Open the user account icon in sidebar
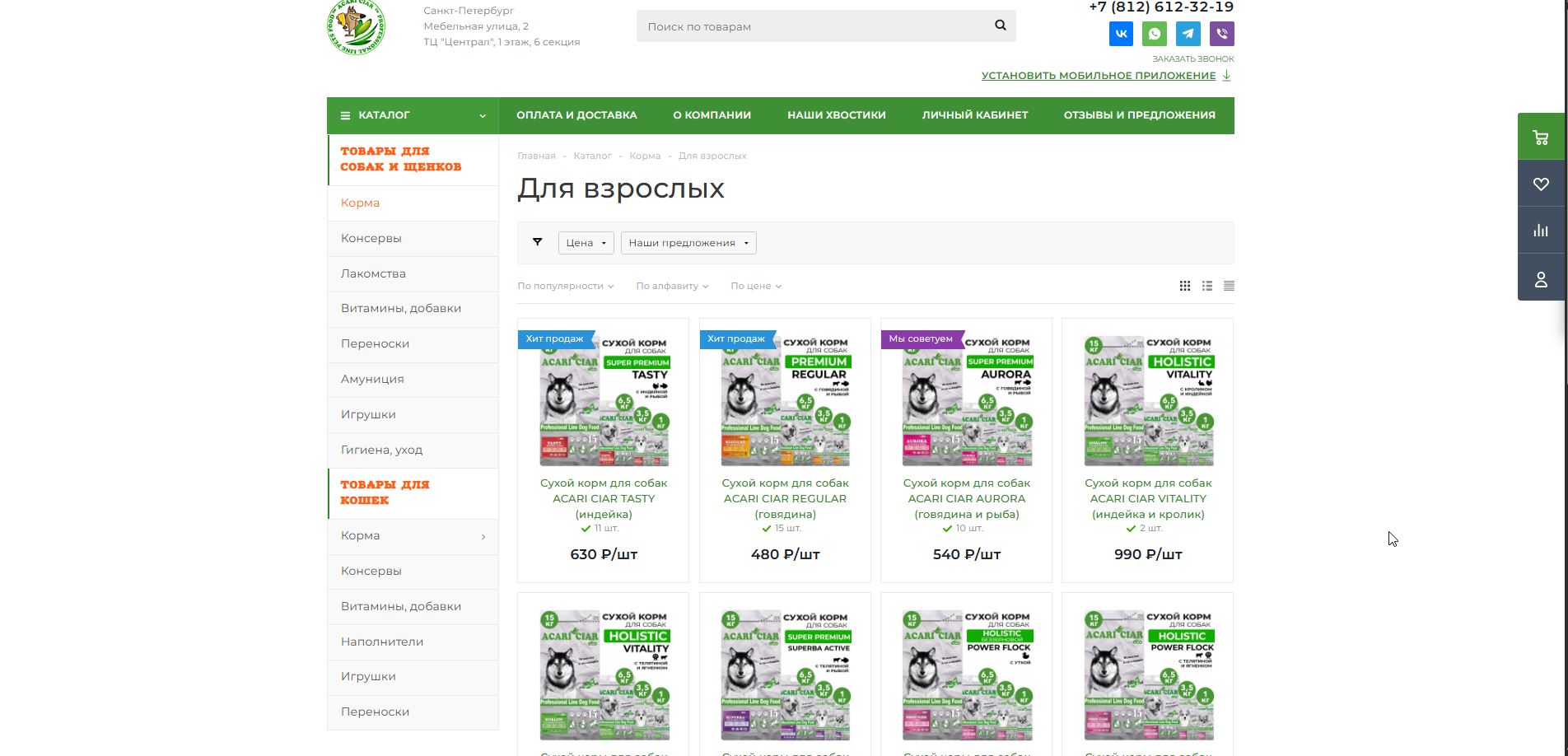The width and height of the screenshot is (1568, 756). [1541, 280]
